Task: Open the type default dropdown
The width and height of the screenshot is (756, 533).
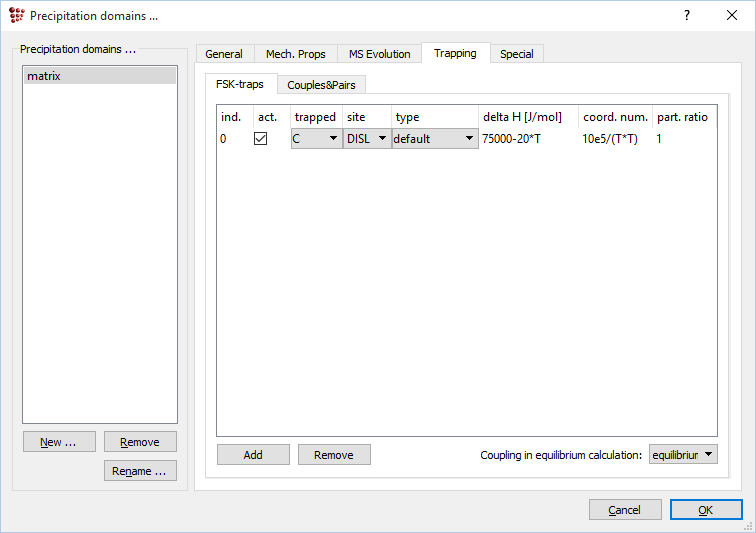Action: pos(434,139)
